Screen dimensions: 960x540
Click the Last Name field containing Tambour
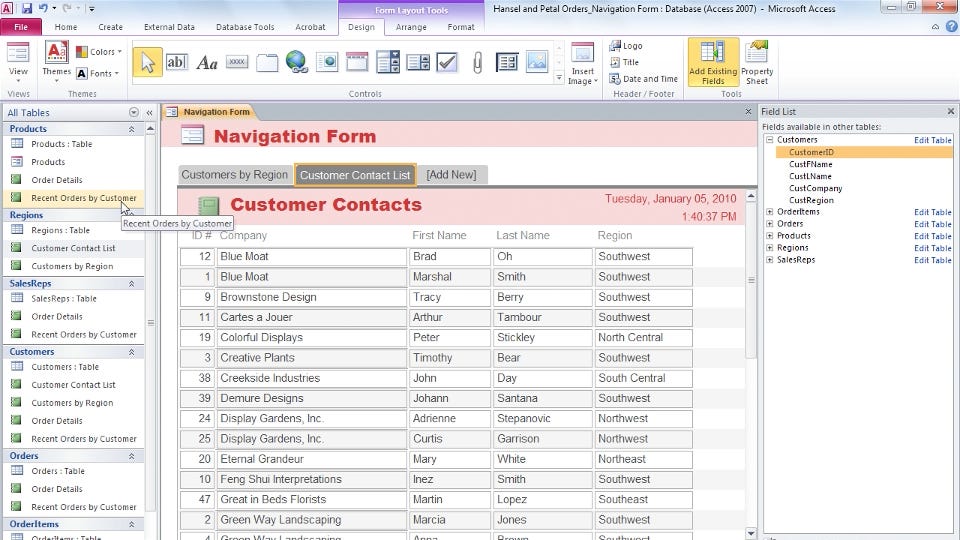(x=542, y=317)
